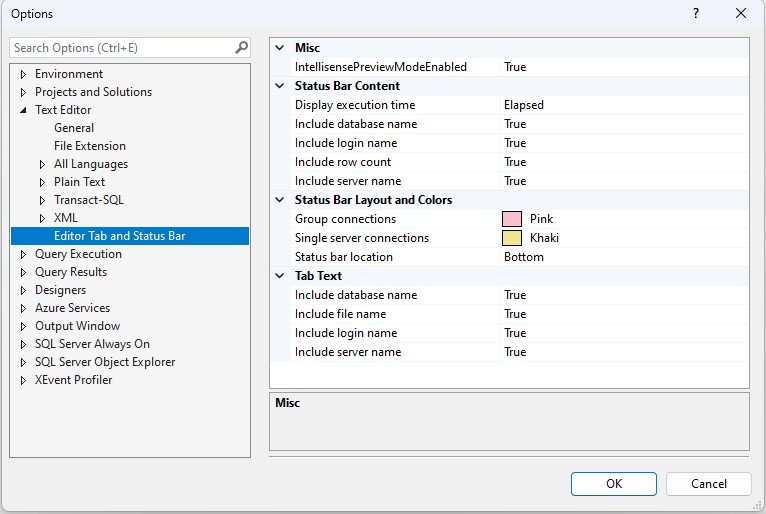The image size is (766, 514).
Task: Expand the Transact-SQL node
Action: tap(43, 200)
